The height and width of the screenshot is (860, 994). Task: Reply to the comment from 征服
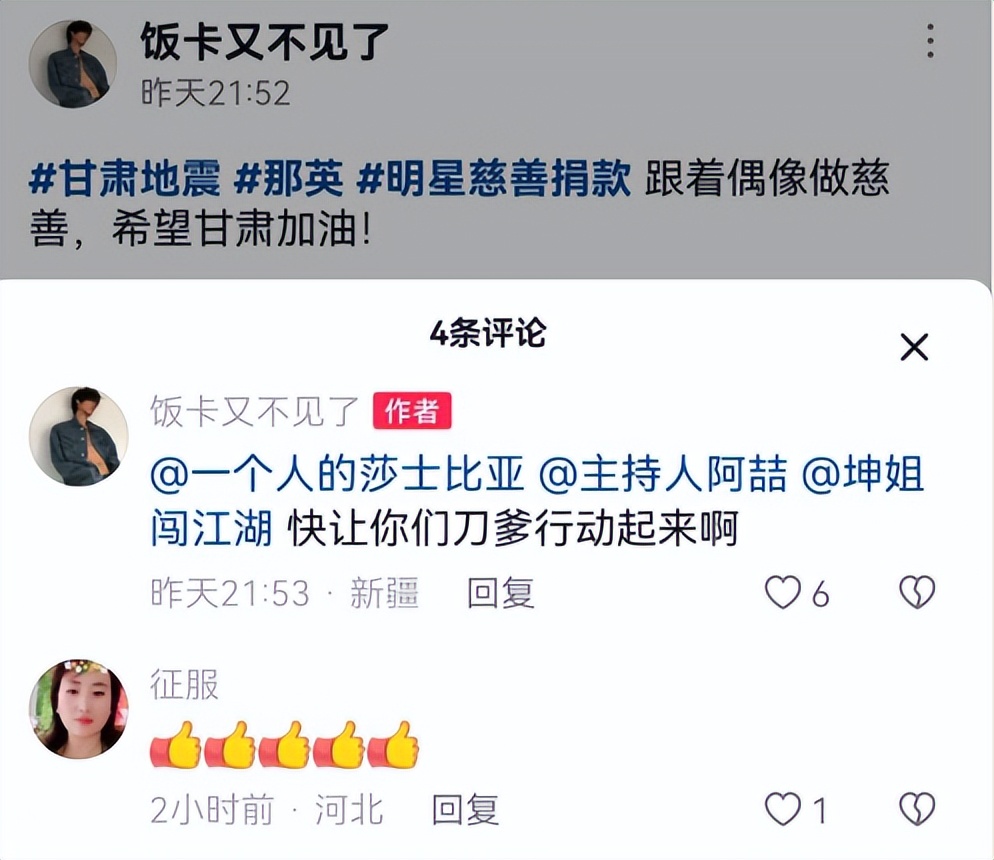(x=465, y=810)
